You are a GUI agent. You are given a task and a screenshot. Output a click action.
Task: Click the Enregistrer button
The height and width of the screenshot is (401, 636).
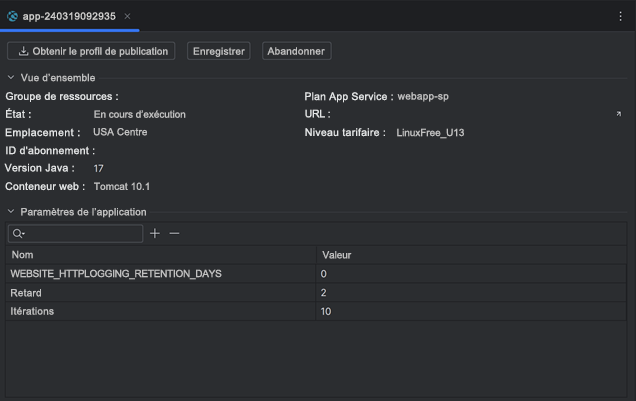point(219,51)
